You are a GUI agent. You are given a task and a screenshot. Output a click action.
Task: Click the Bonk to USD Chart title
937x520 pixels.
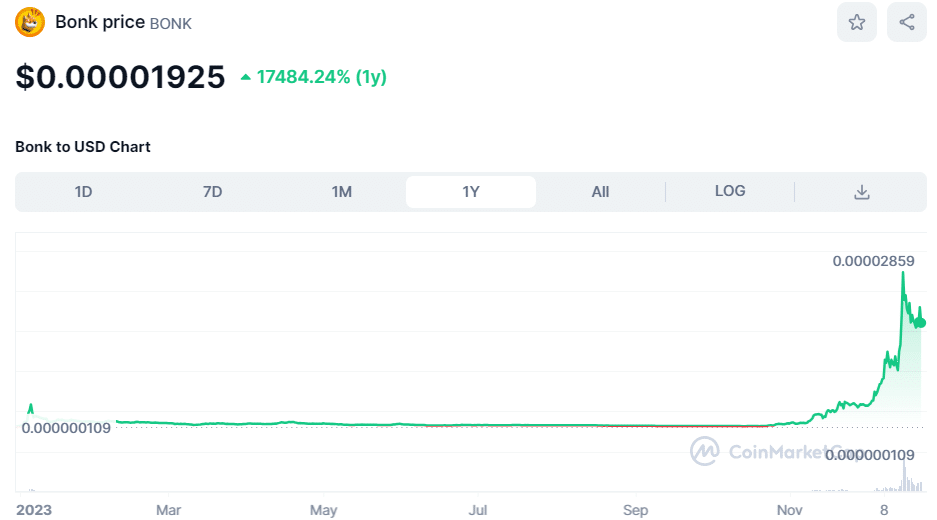83,147
